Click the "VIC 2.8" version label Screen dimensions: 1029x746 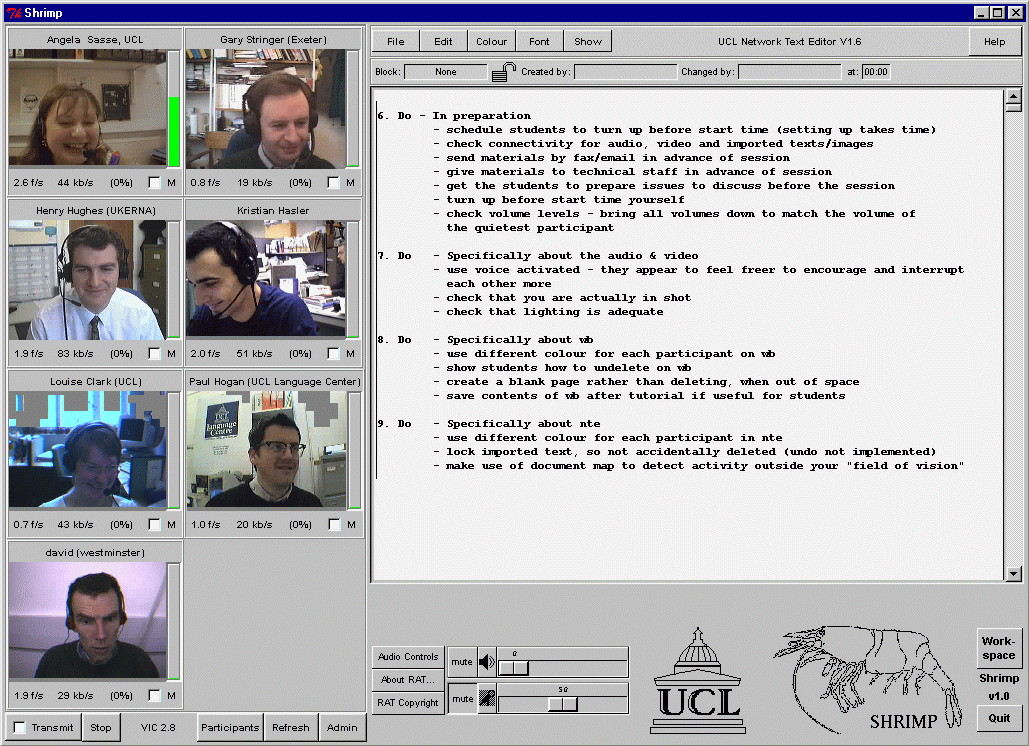tap(158, 727)
